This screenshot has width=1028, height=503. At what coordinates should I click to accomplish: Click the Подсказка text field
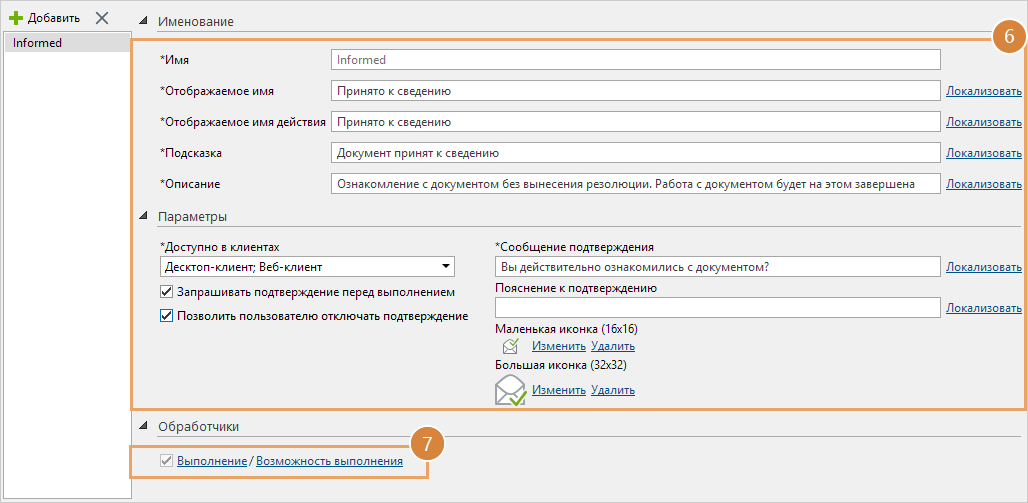click(635, 153)
